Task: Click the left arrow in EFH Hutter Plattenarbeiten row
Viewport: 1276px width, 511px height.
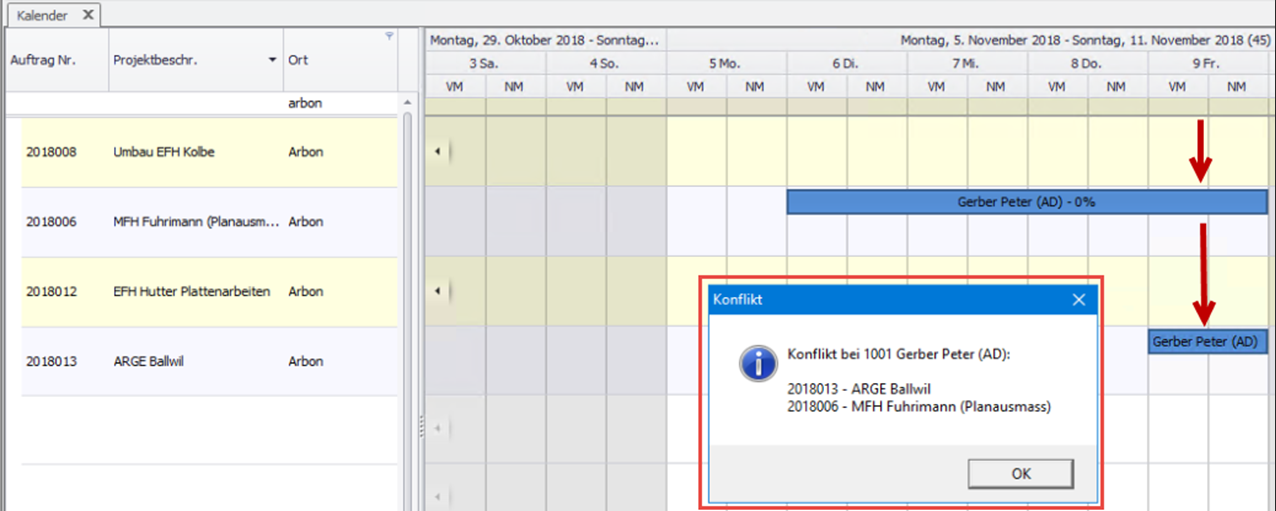Action: [x=437, y=291]
